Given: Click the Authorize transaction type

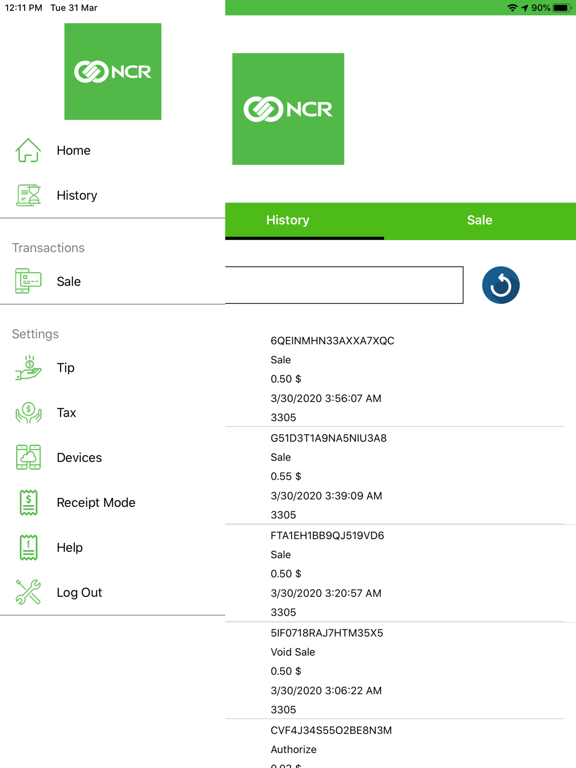Looking at the screenshot, I should click(293, 750).
